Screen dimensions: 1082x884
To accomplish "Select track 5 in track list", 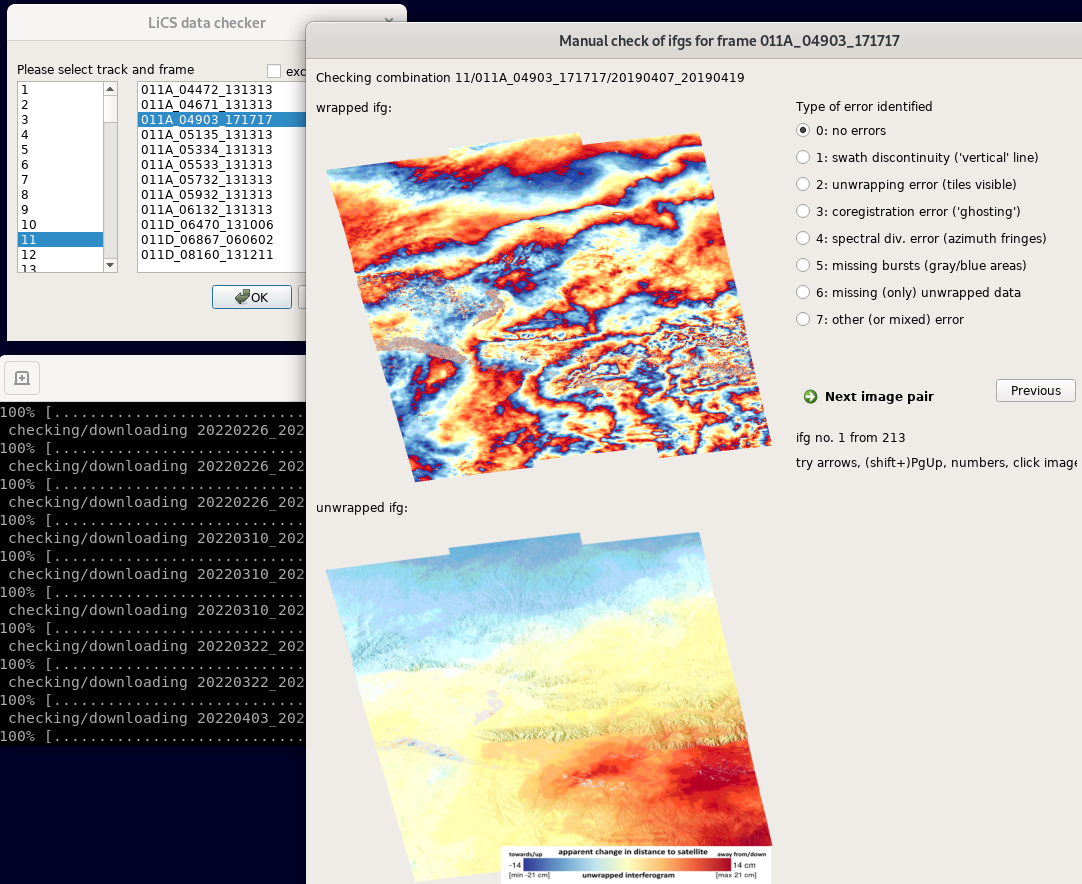I will [60, 150].
